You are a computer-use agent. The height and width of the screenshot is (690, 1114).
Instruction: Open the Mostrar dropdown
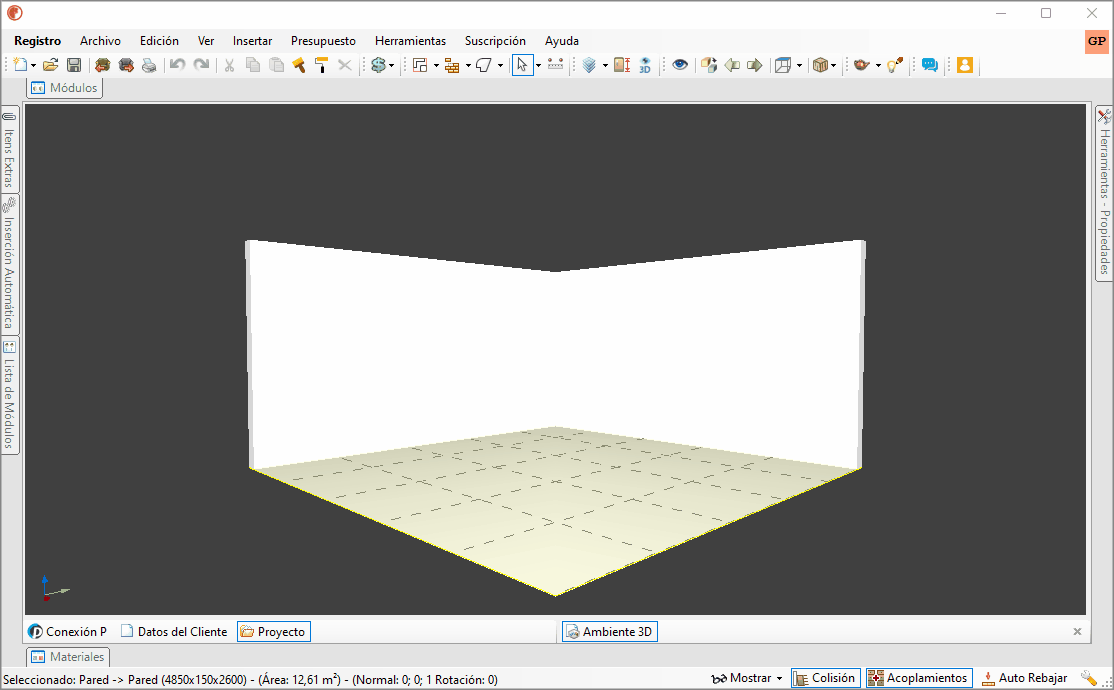coord(747,678)
